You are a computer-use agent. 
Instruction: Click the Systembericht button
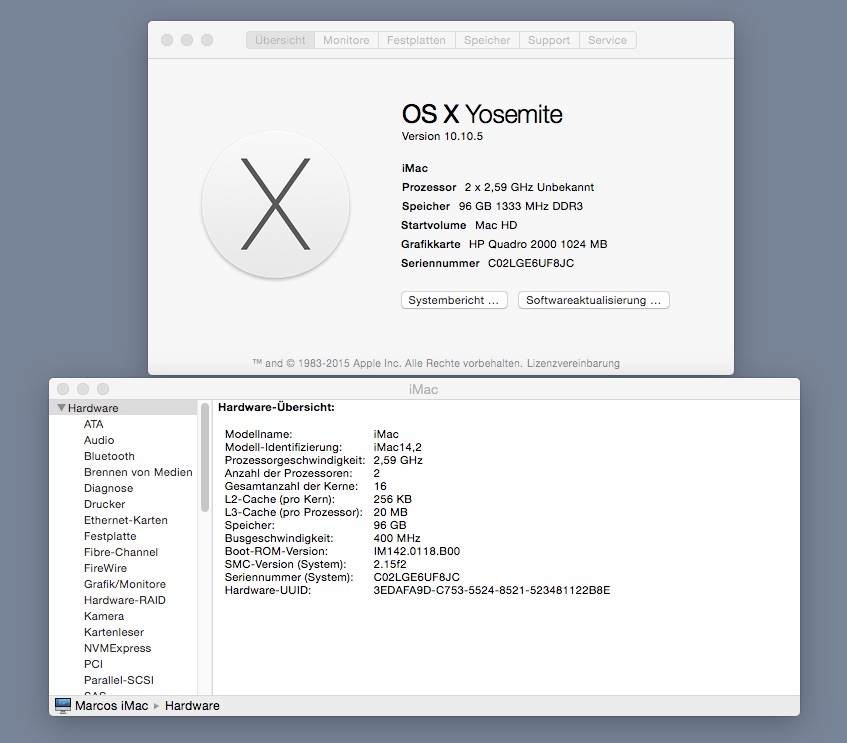tap(454, 300)
